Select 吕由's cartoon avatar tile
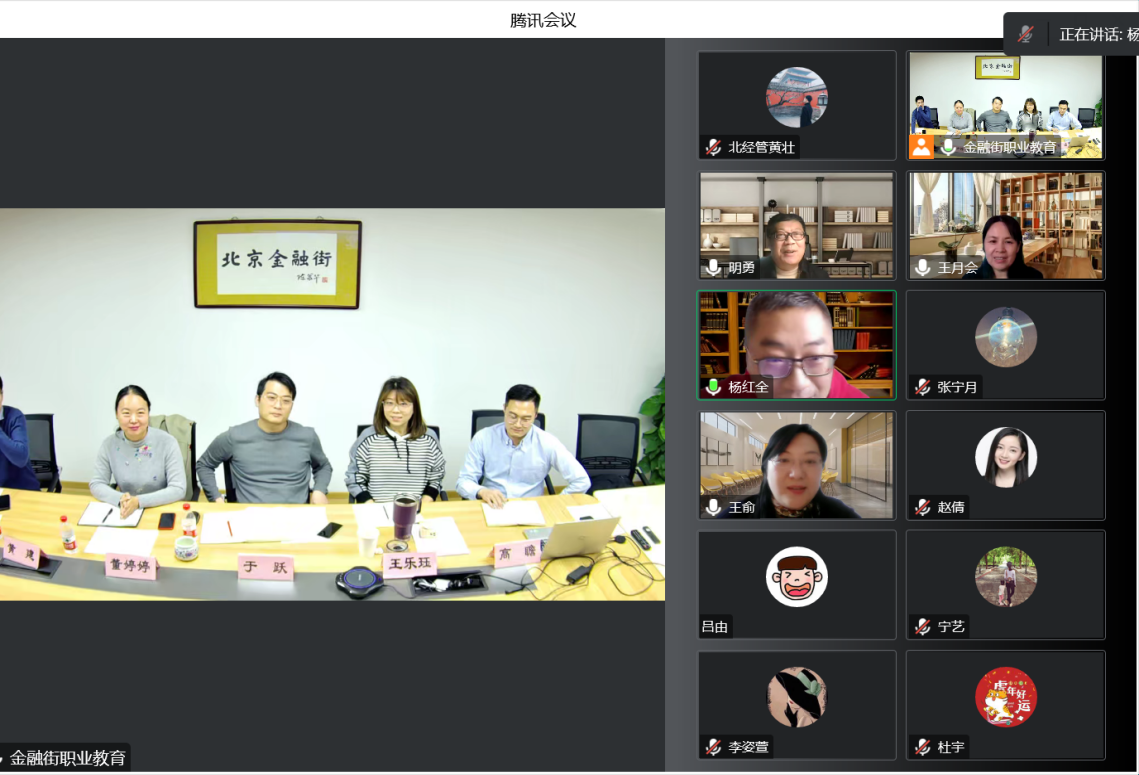The image size is (1139, 775). click(796, 577)
